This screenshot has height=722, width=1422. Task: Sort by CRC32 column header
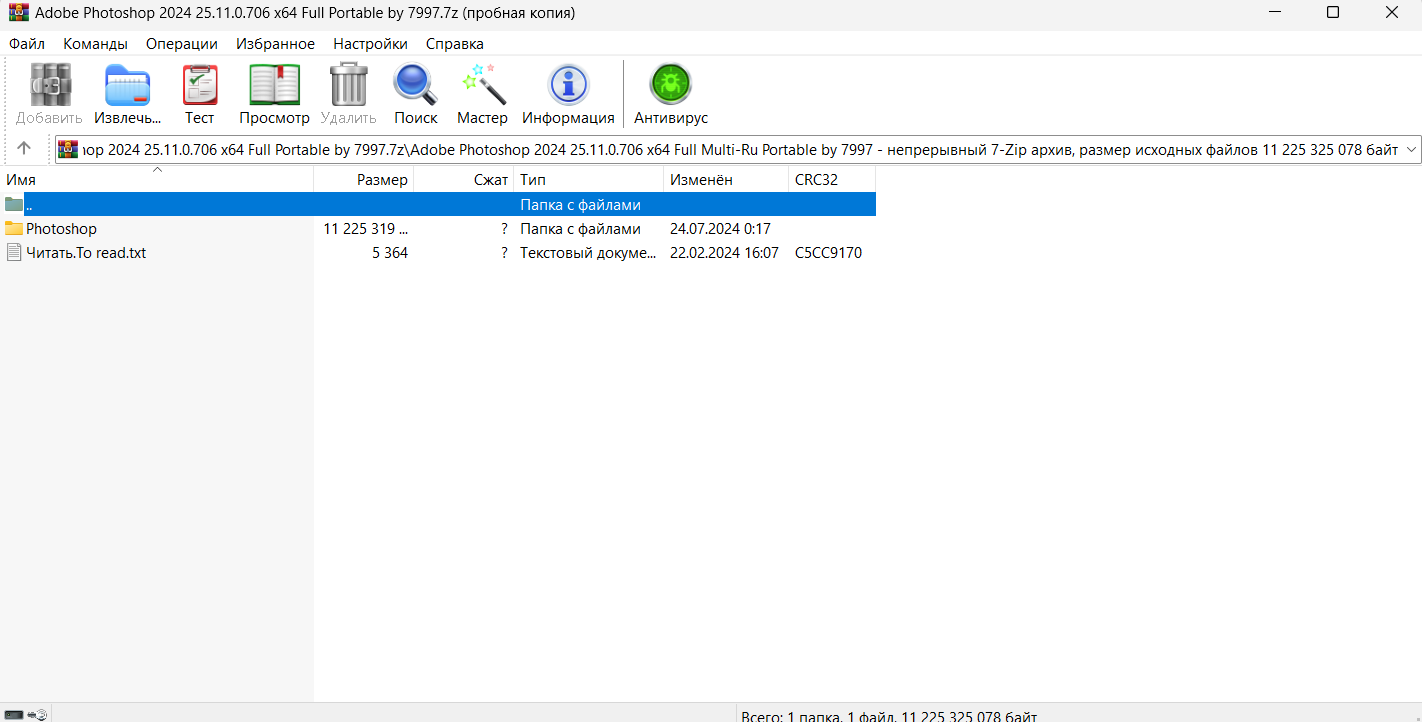832,180
